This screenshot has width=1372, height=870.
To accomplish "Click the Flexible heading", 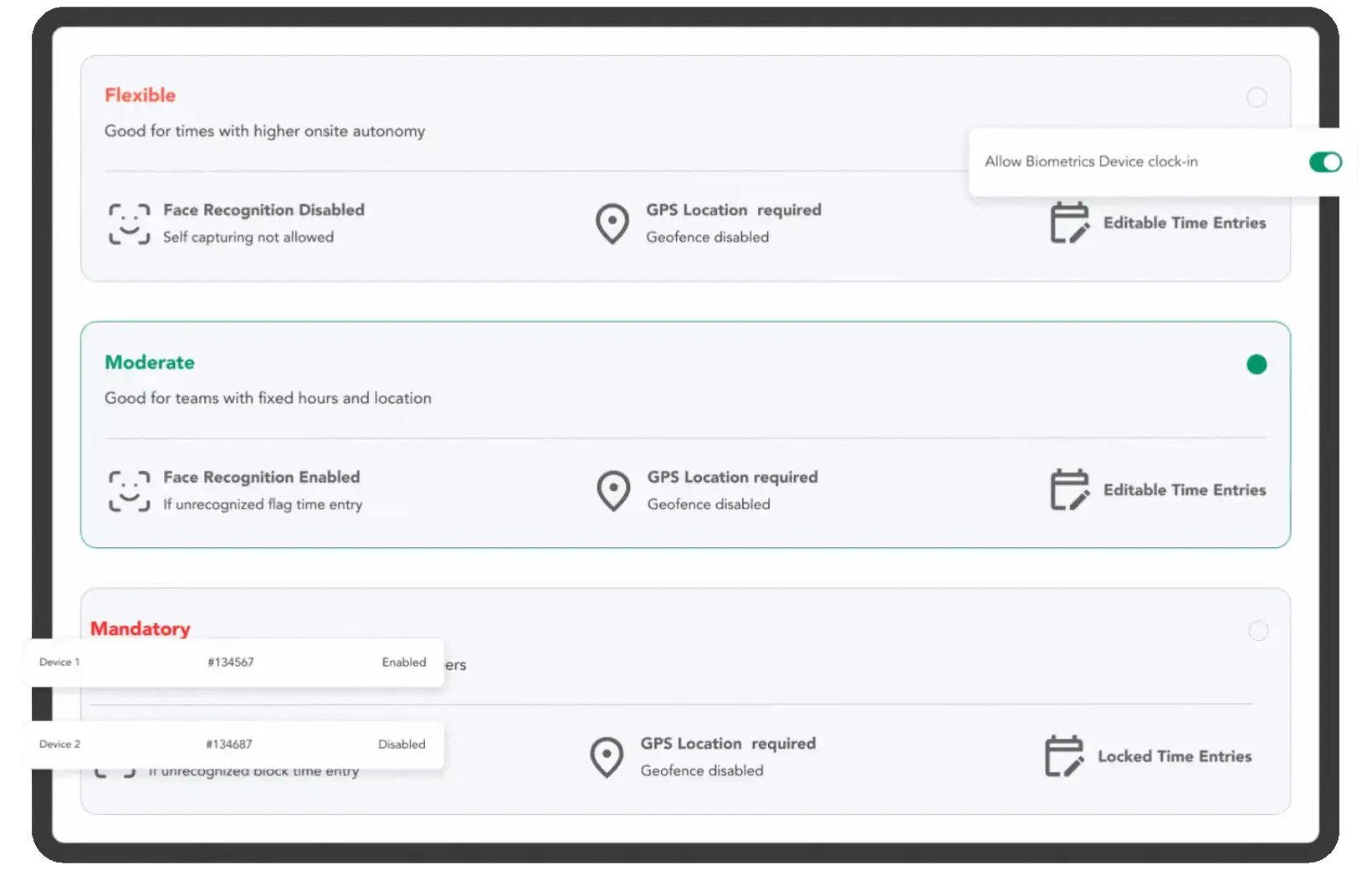I will click(140, 95).
